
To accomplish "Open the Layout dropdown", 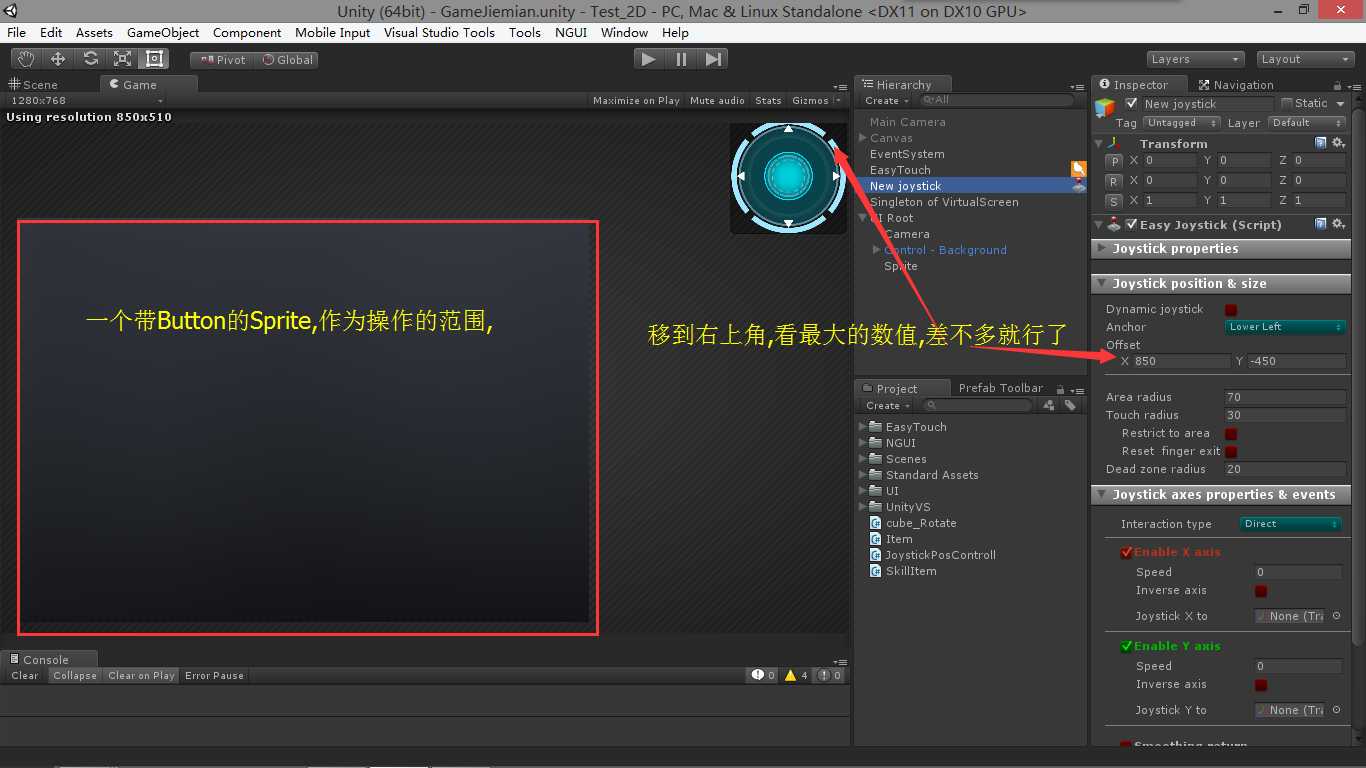I will click(x=1305, y=59).
